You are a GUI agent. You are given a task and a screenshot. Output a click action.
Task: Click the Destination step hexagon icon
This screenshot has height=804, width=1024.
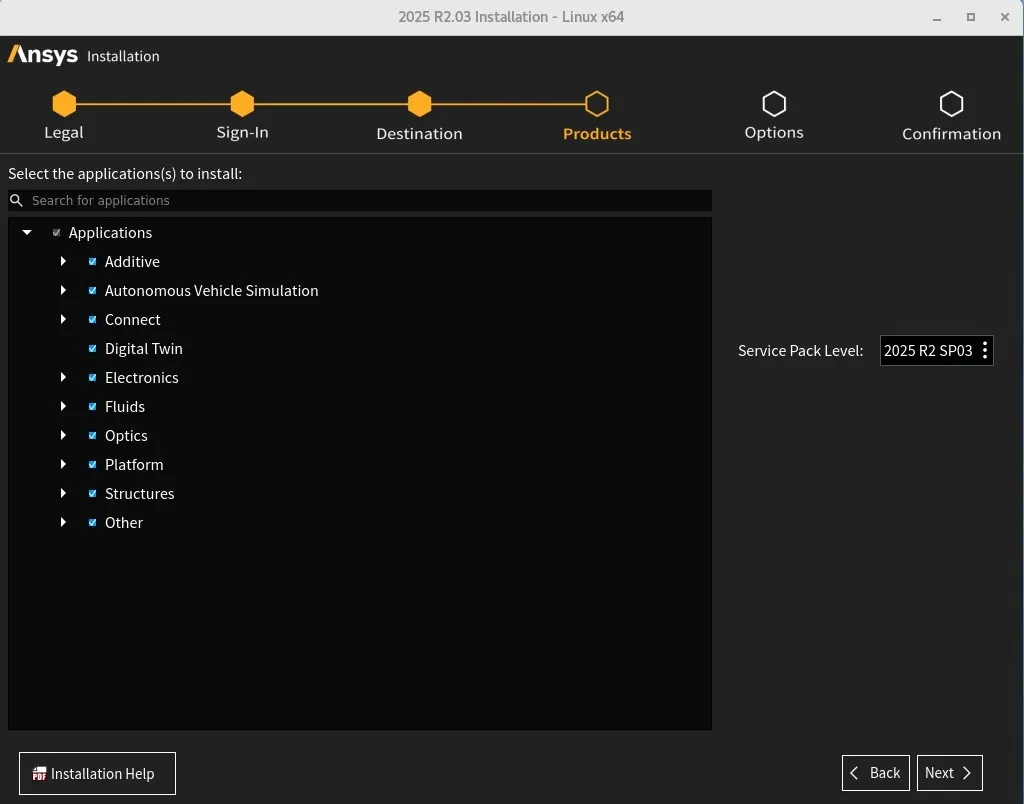click(419, 103)
